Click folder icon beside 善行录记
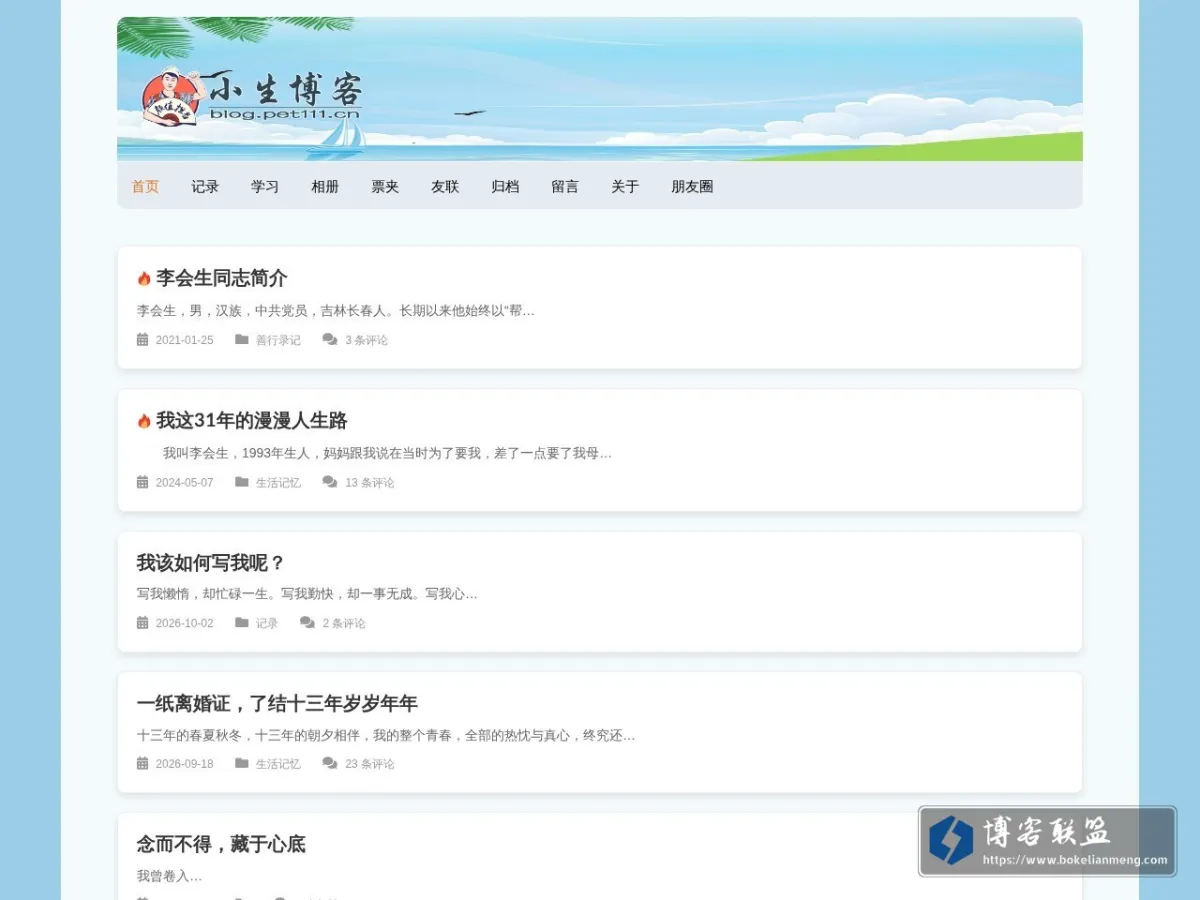This screenshot has width=1200, height=900. pos(242,339)
